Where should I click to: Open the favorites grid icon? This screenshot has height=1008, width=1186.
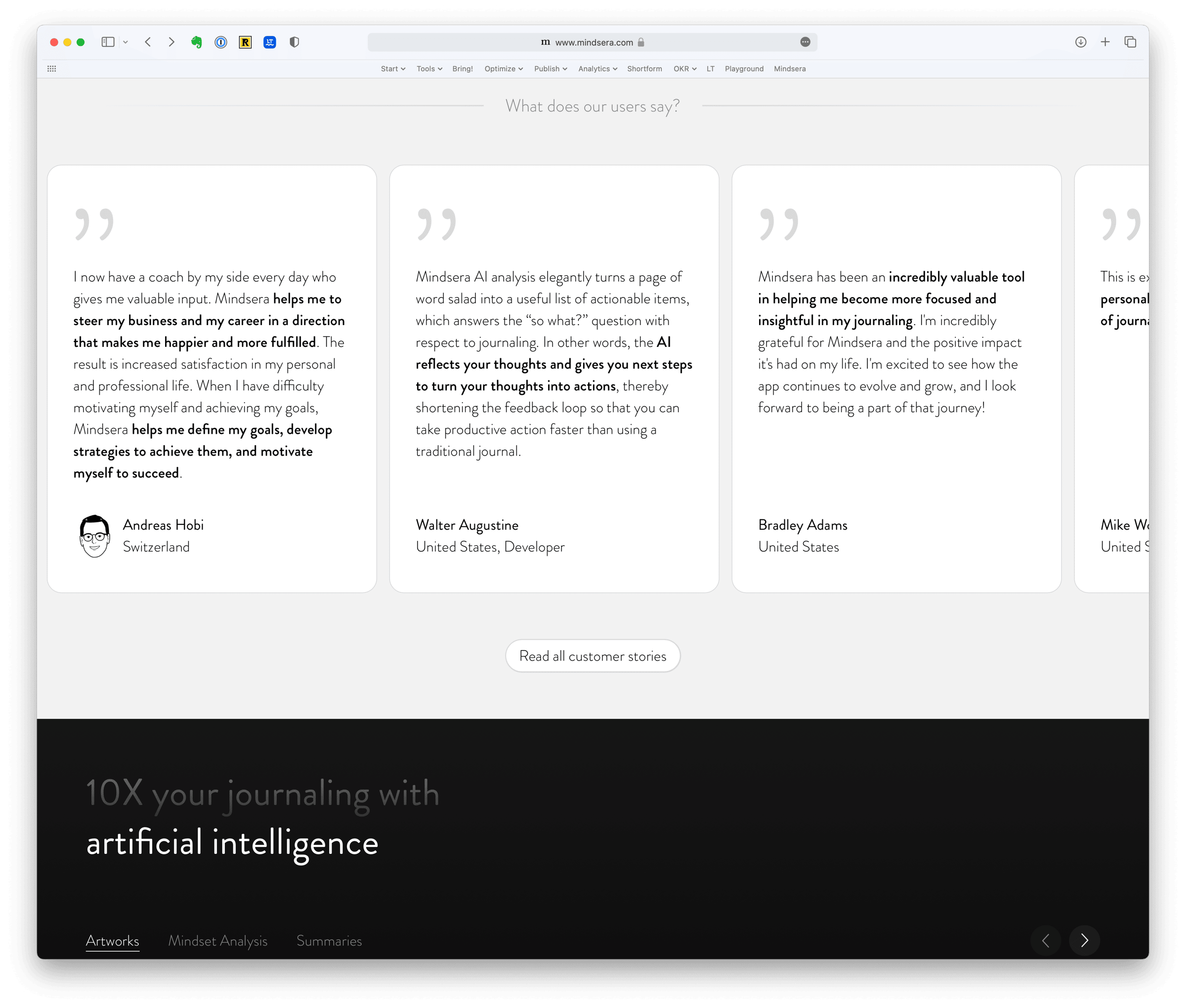[x=51, y=69]
